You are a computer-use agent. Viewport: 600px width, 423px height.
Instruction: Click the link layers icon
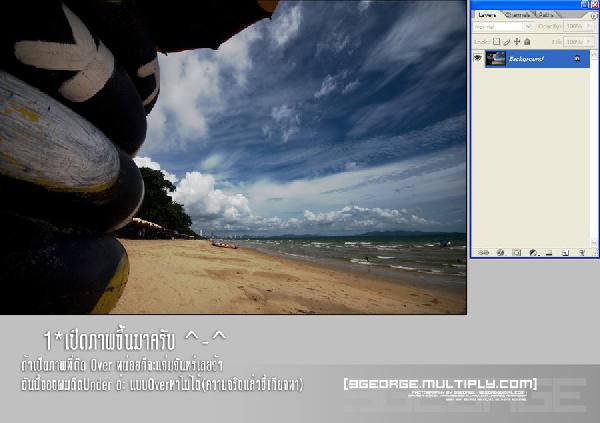(x=483, y=253)
